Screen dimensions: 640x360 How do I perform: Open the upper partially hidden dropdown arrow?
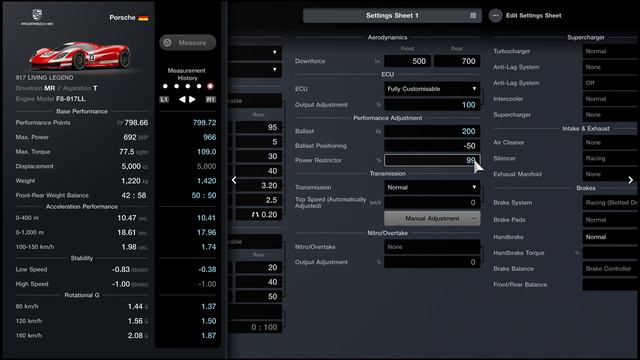pos(274,52)
